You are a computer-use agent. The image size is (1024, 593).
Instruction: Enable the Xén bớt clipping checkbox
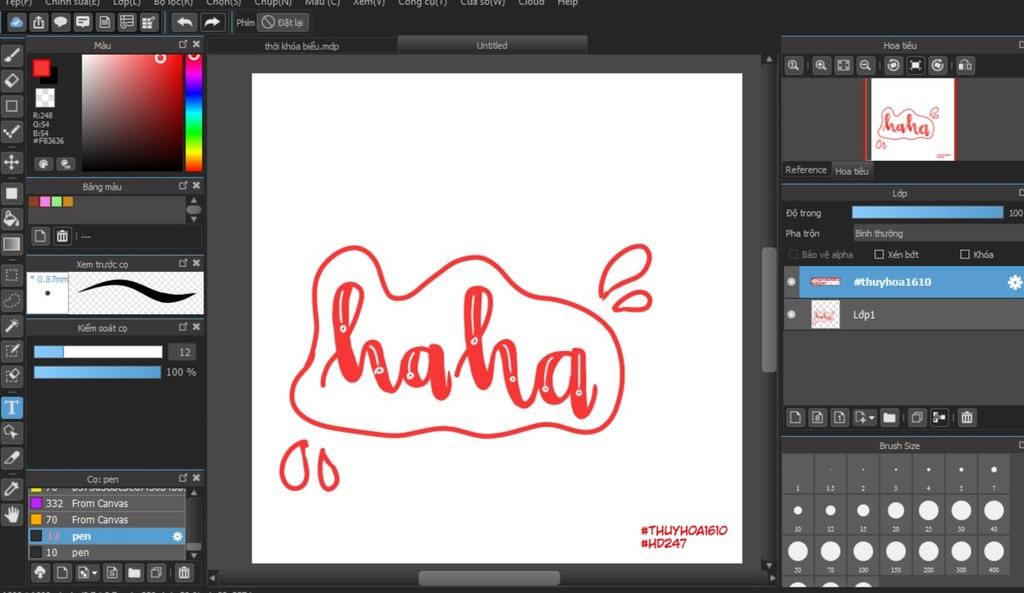(x=879, y=255)
